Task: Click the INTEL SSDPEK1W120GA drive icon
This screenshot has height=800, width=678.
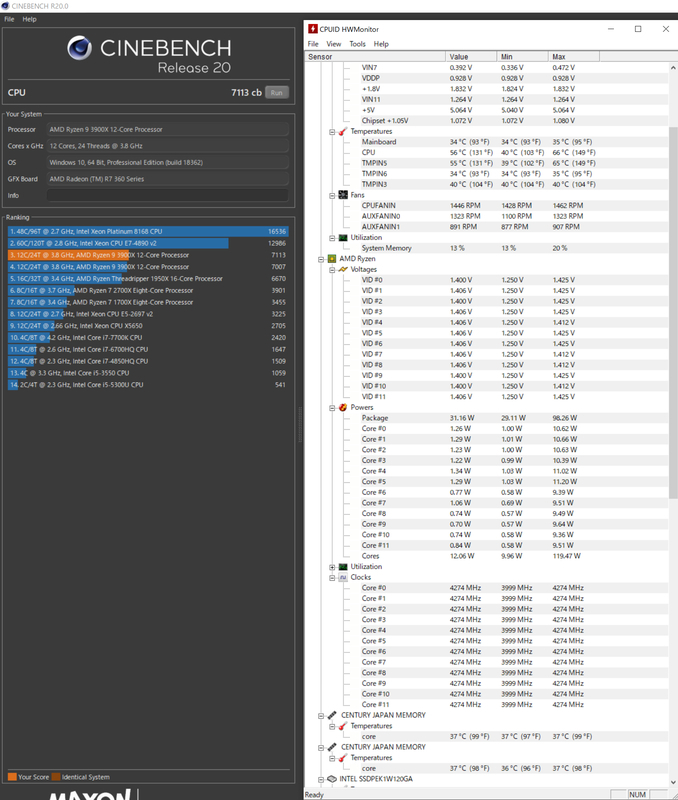Action: [332, 779]
